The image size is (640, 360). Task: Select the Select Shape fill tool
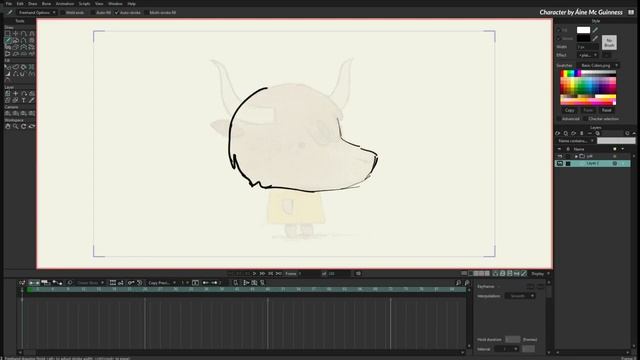point(8,67)
